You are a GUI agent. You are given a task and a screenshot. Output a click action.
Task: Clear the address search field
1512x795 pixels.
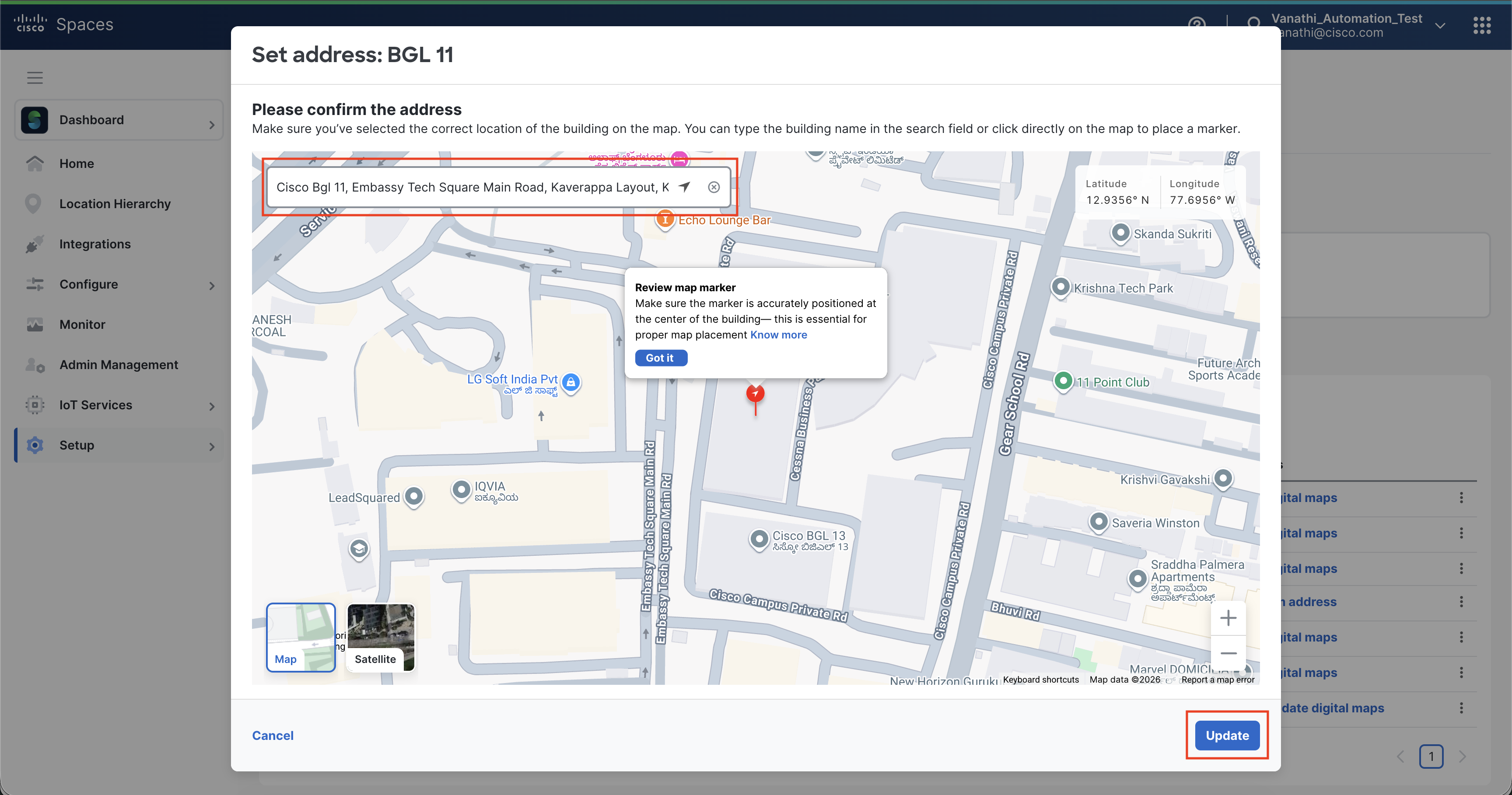coord(714,187)
